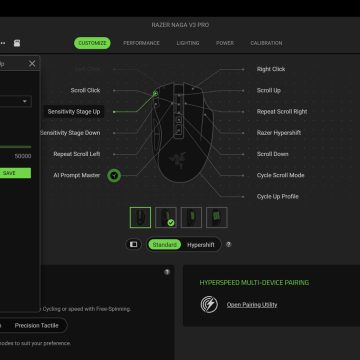Switch to Hypershift button mapping mode
The height and width of the screenshot is (360, 360).
pyautogui.click(x=201, y=245)
